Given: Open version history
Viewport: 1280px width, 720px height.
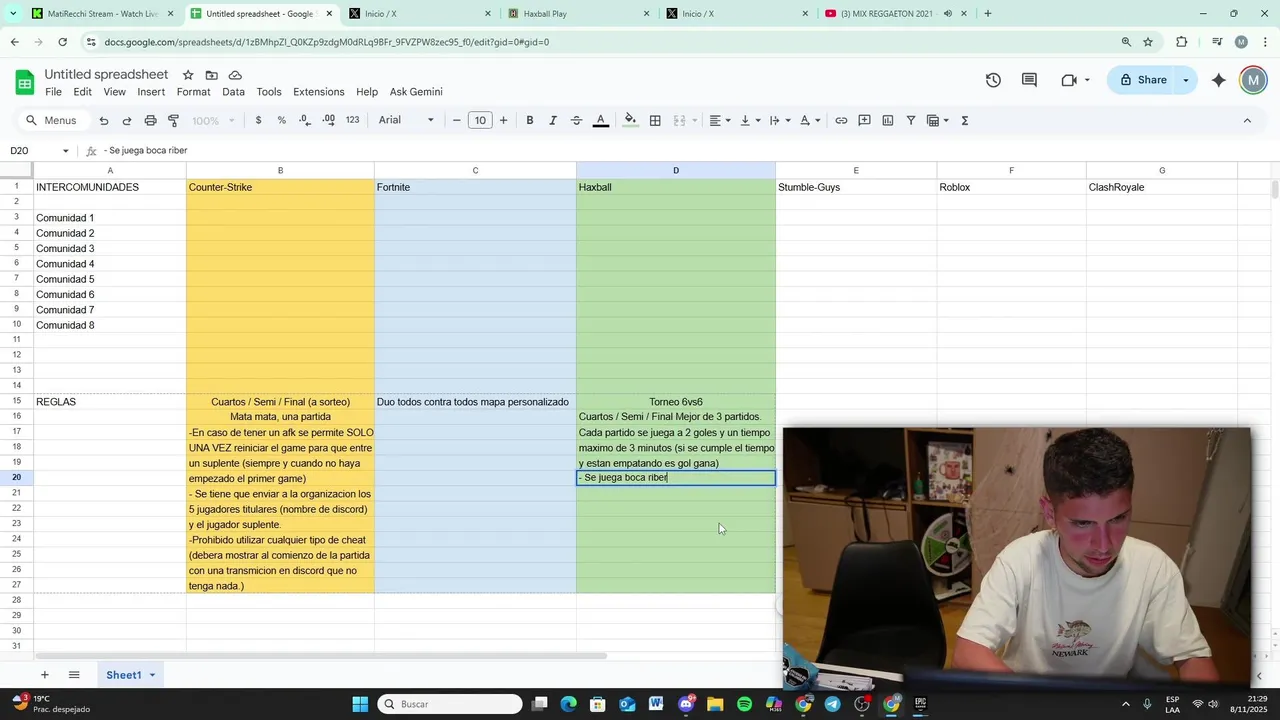Looking at the screenshot, I should (x=993, y=80).
